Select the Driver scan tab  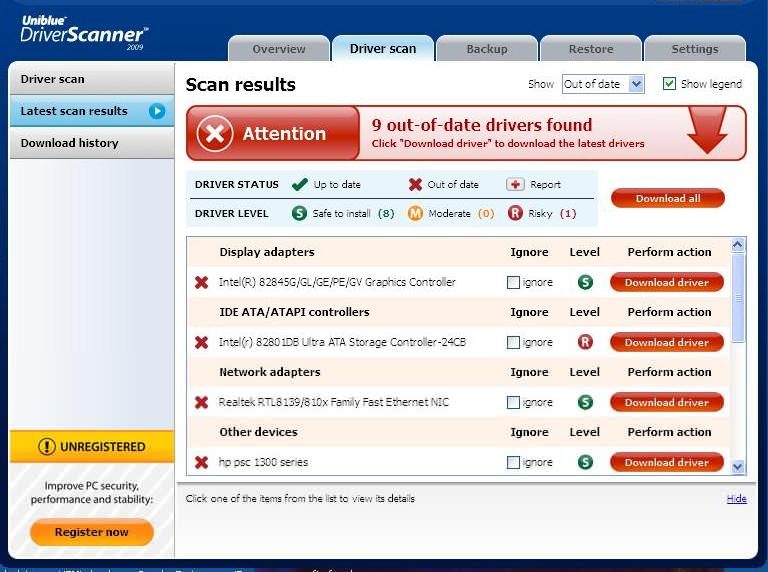(x=383, y=48)
